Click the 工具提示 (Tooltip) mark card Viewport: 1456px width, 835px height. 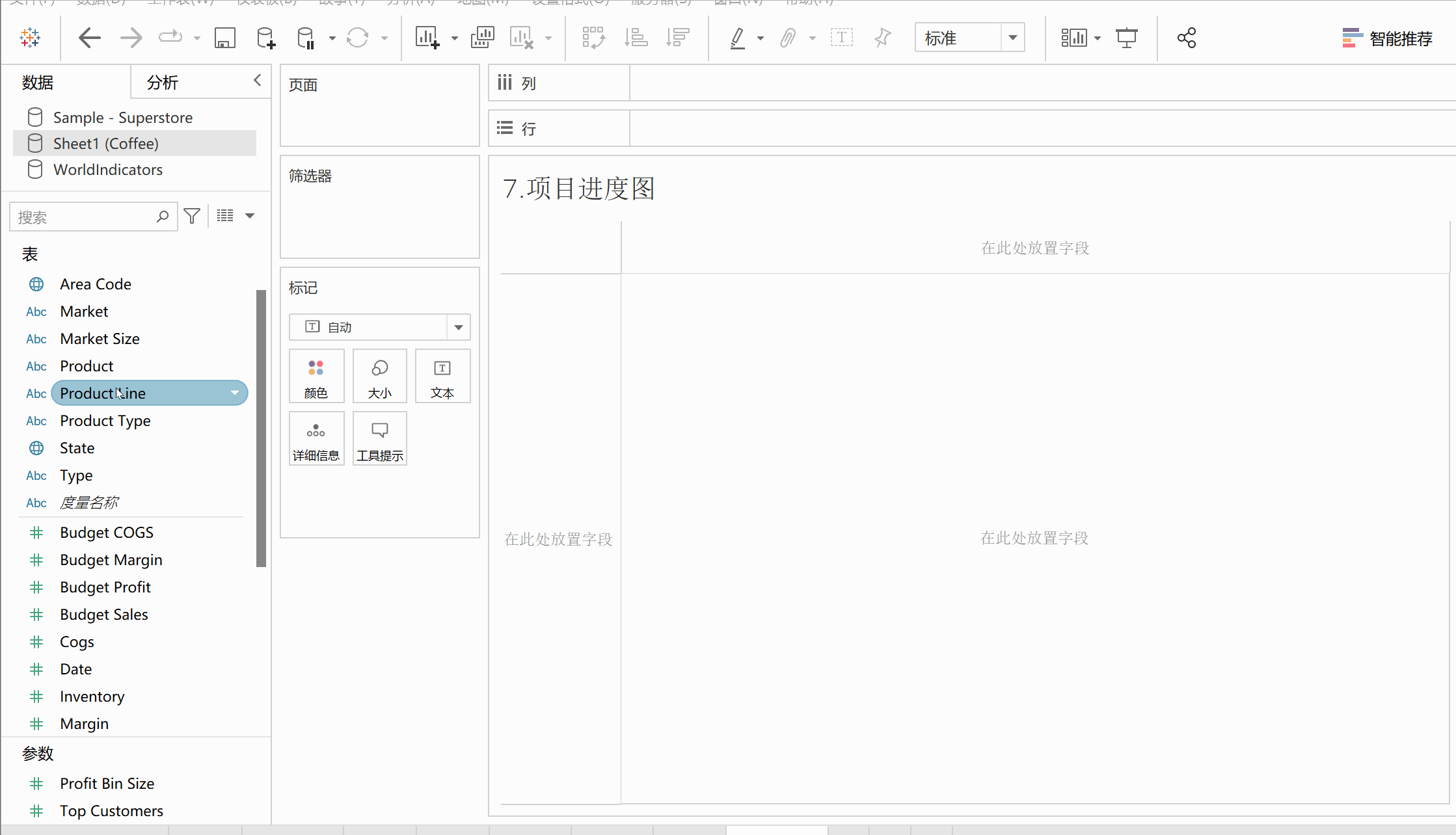click(x=379, y=438)
